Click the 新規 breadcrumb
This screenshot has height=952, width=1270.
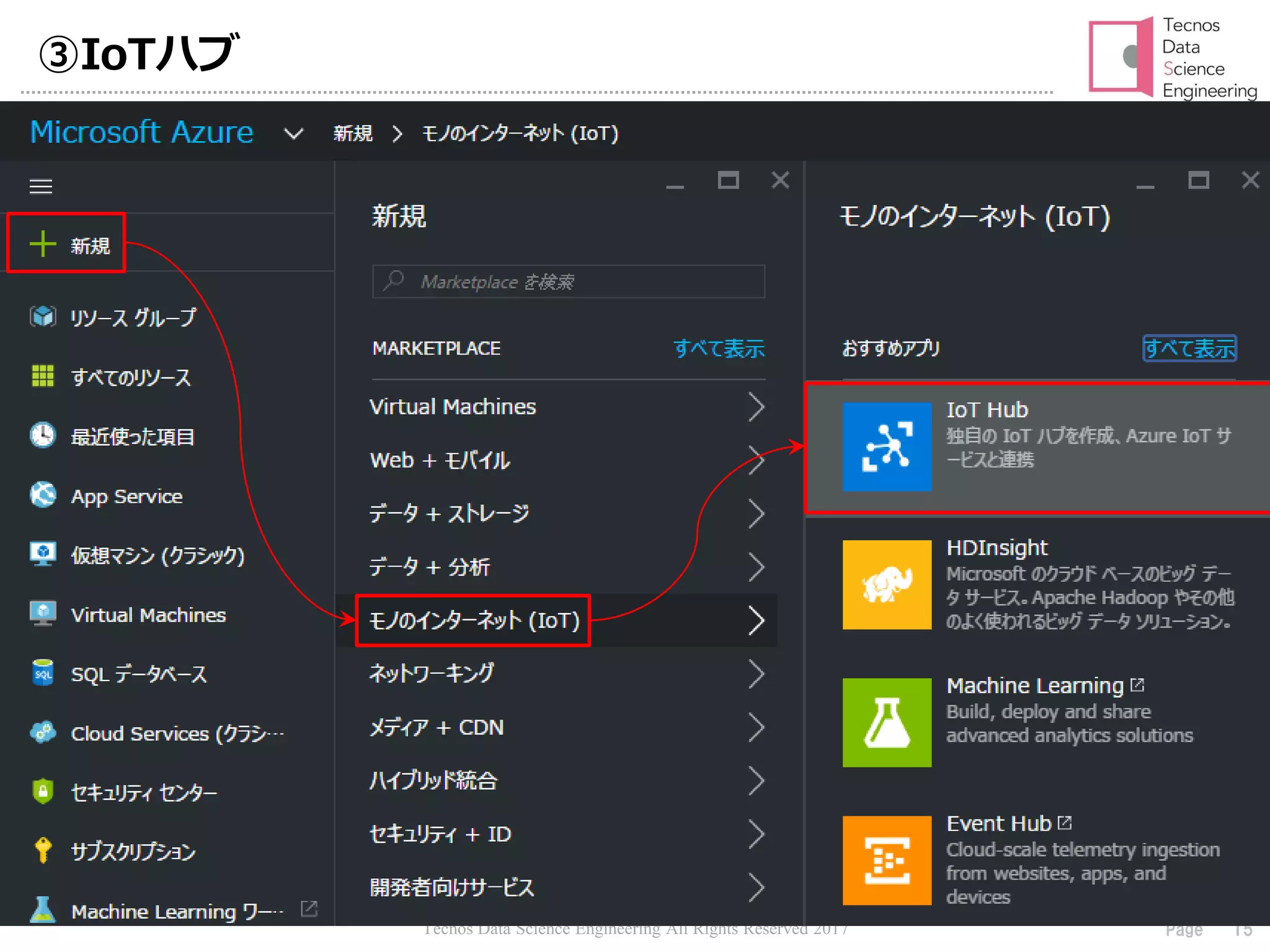[353, 133]
